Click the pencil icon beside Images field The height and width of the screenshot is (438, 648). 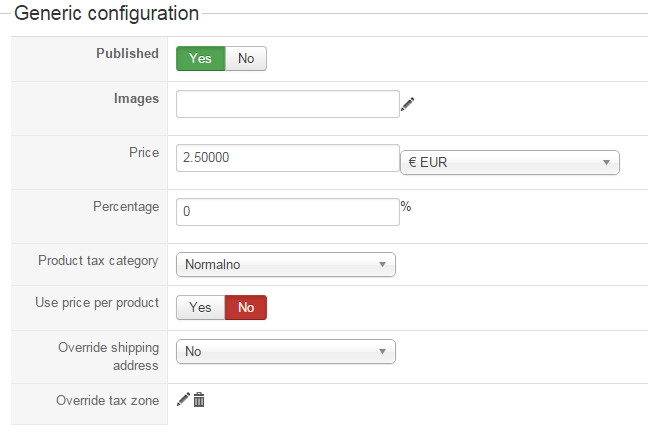(x=407, y=103)
